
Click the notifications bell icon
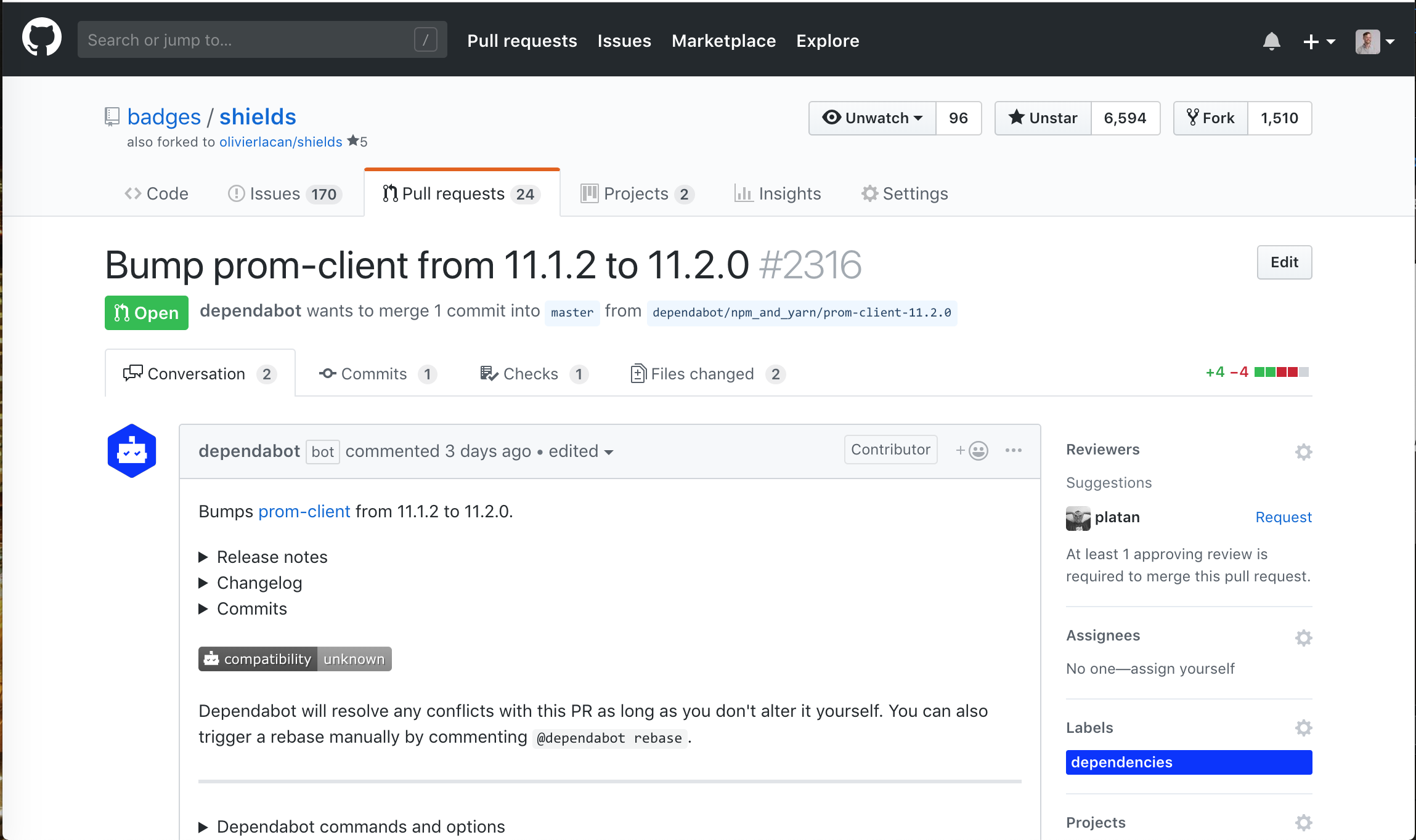[x=1271, y=41]
